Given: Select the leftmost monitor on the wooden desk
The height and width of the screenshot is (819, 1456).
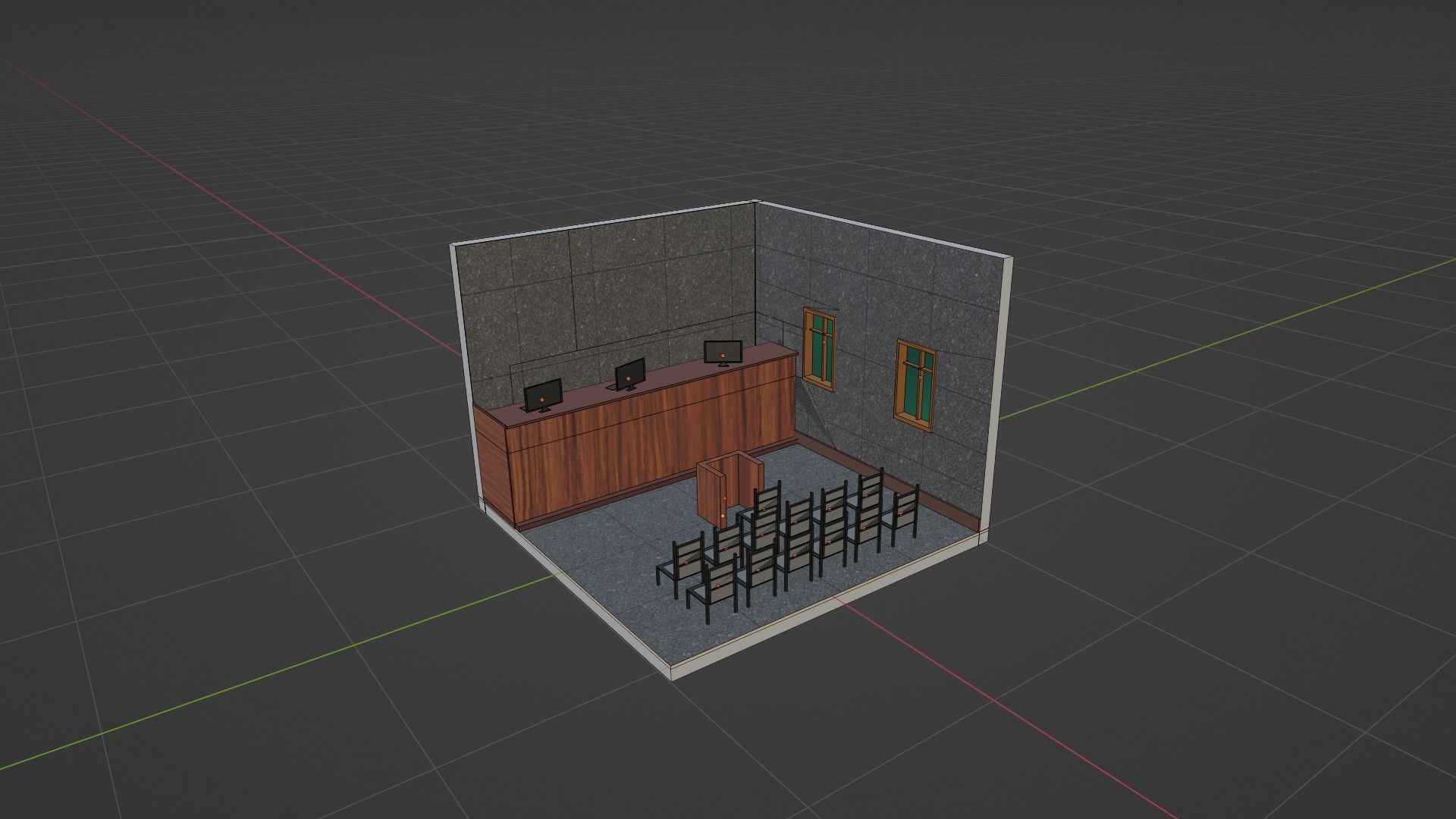Looking at the screenshot, I should coord(543,396).
